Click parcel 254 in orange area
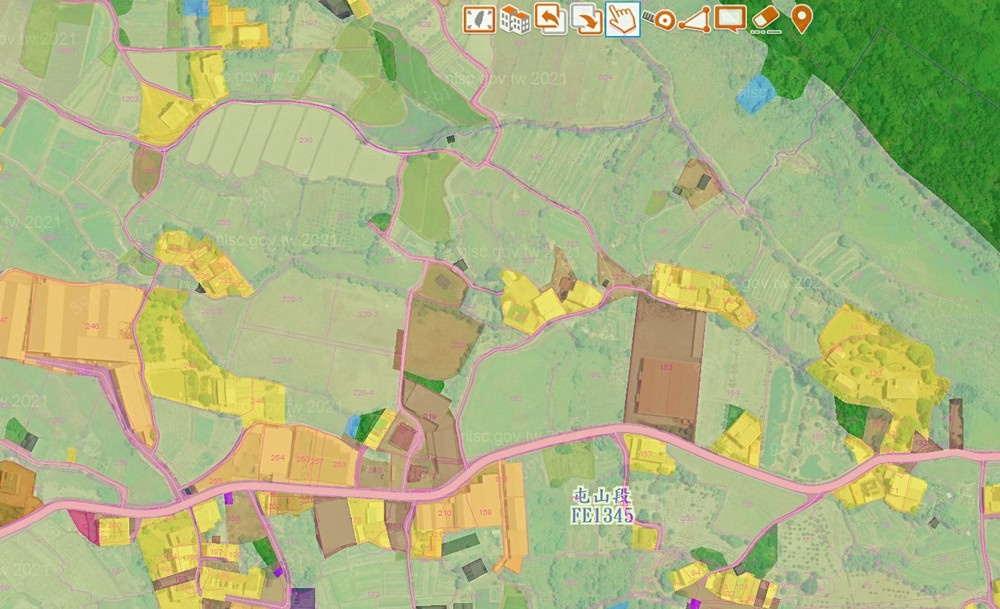The width and height of the screenshot is (1000, 609). [277, 458]
